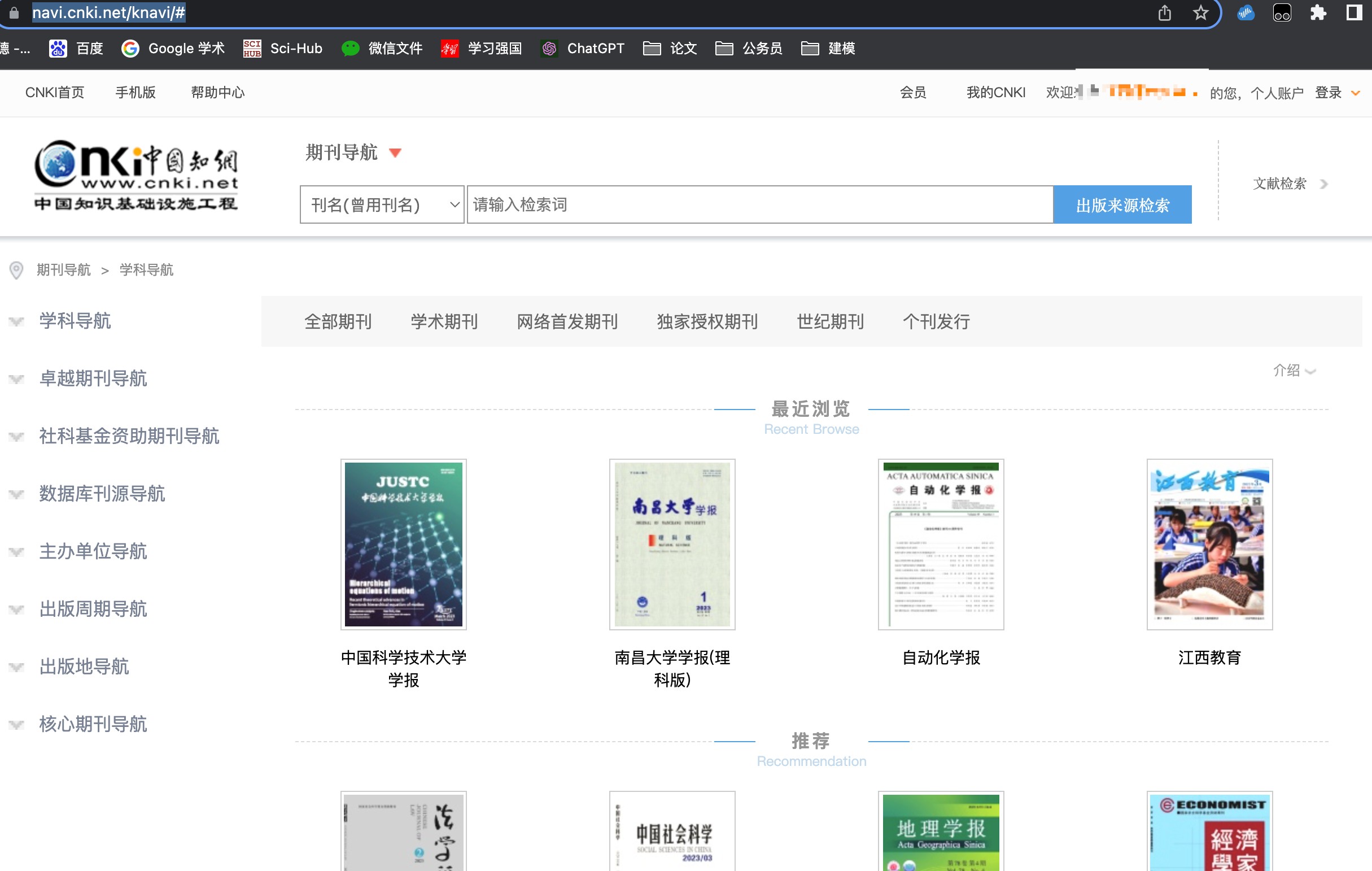This screenshot has height=871, width=1372.
Task: Expand the 期刊导航 red triangle dropdown
Action: click(x=395, y=153)
